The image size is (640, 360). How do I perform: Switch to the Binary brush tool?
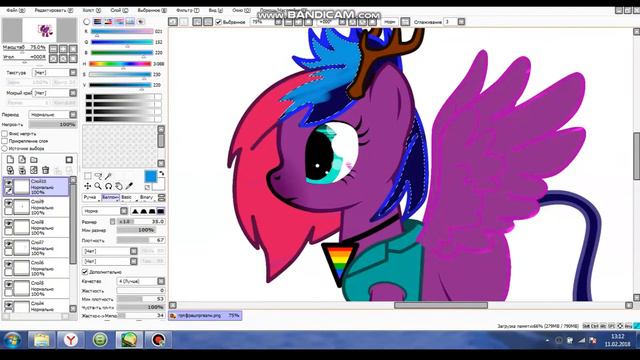(147, 198)
